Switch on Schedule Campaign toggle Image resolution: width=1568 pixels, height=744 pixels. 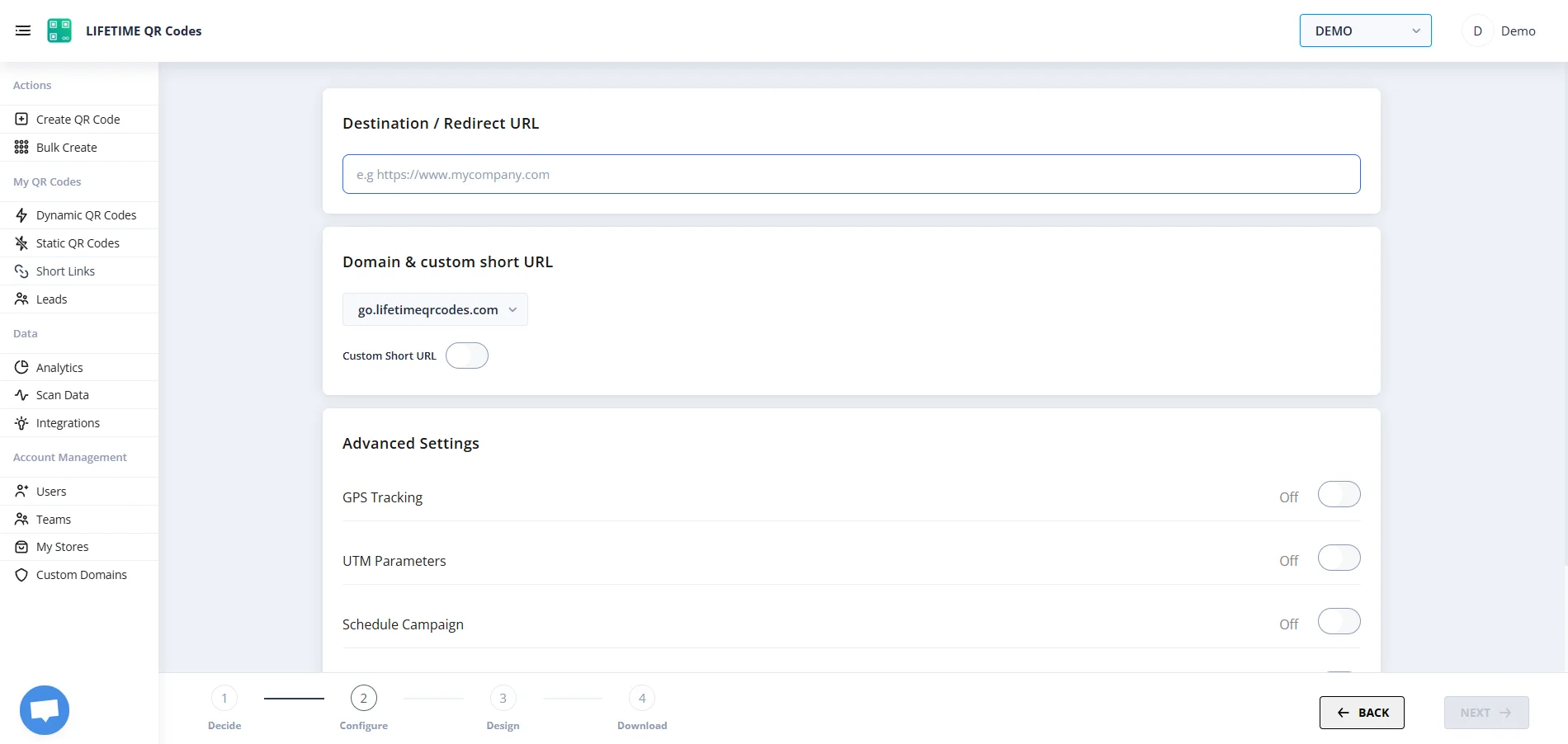coord(1339,622)
